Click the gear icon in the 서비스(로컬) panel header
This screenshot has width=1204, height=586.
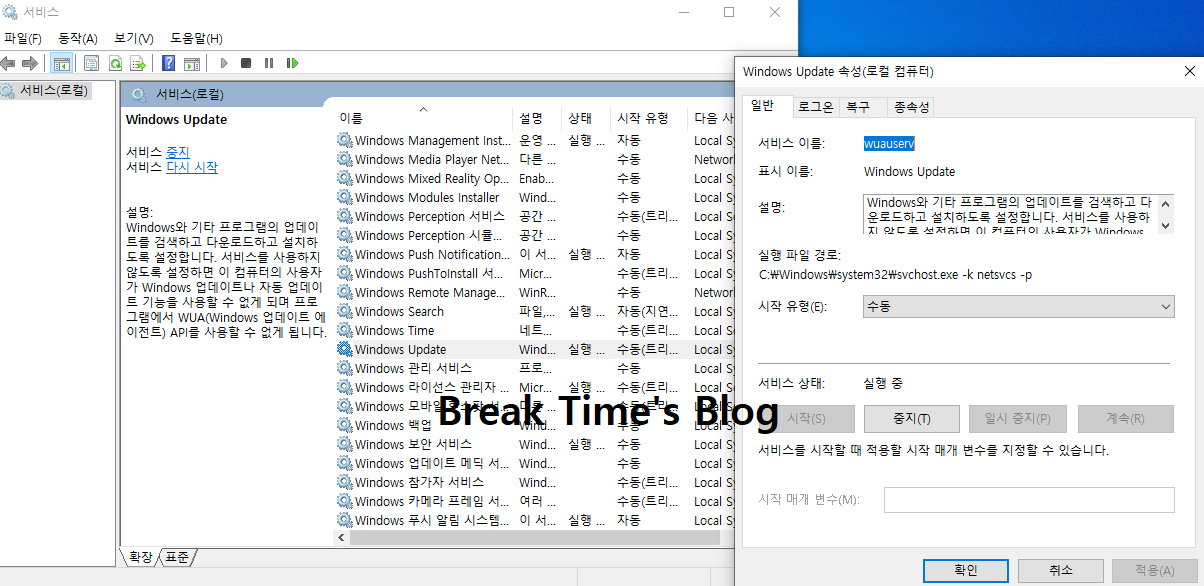[x=138, y=94]
